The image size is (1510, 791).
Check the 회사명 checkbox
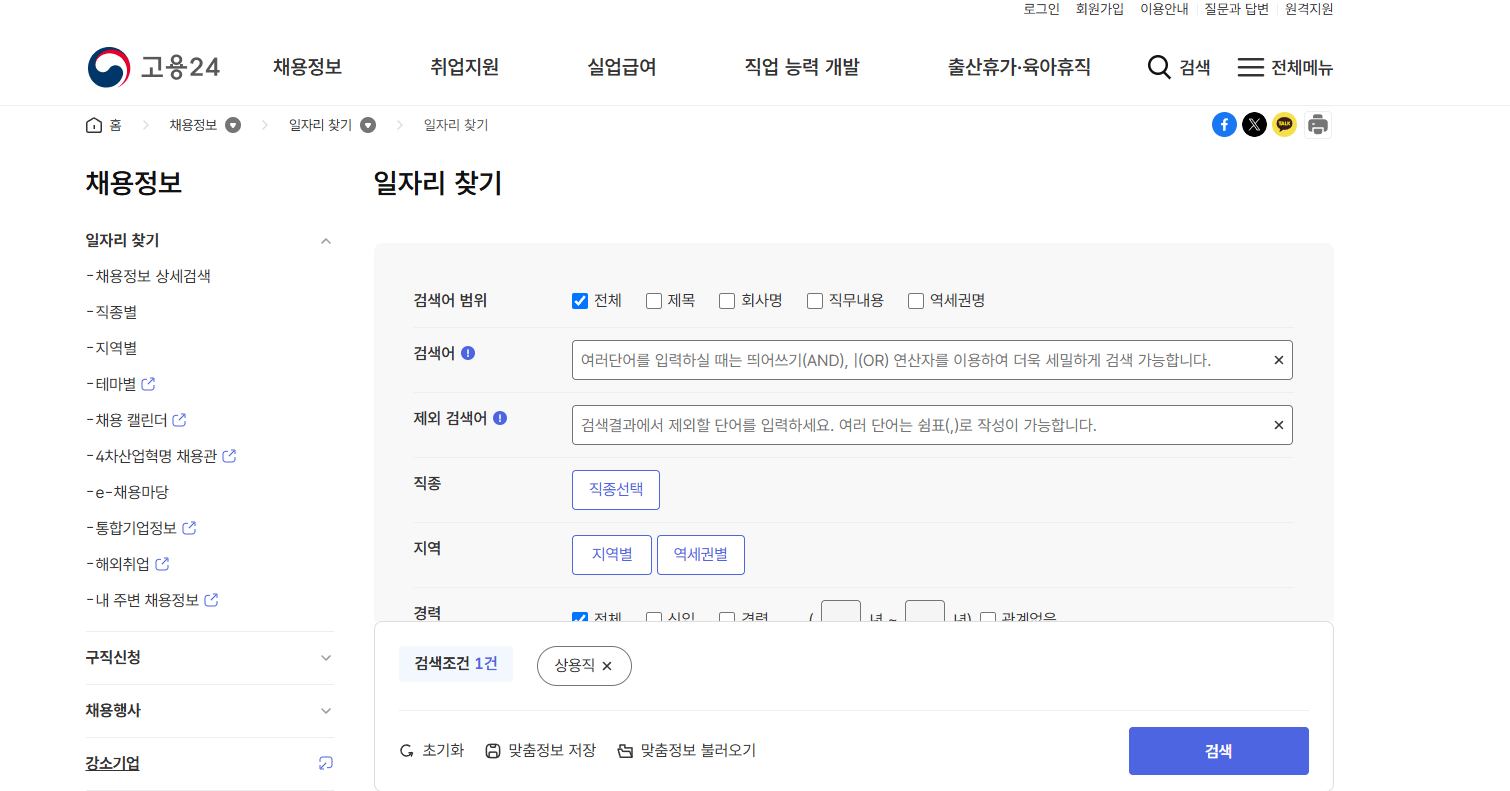(x=726, y=300)
